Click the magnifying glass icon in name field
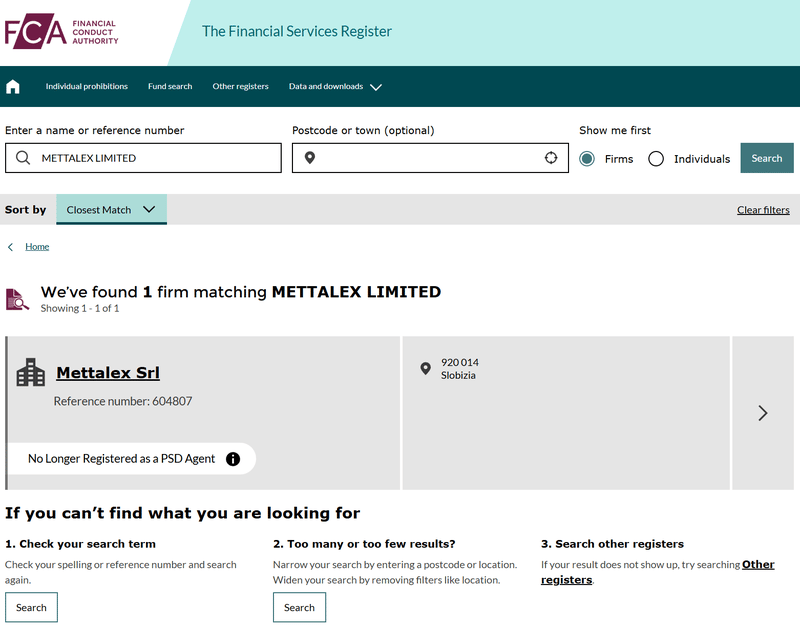This screenshot has height=627, width=800. pos(23,158)
